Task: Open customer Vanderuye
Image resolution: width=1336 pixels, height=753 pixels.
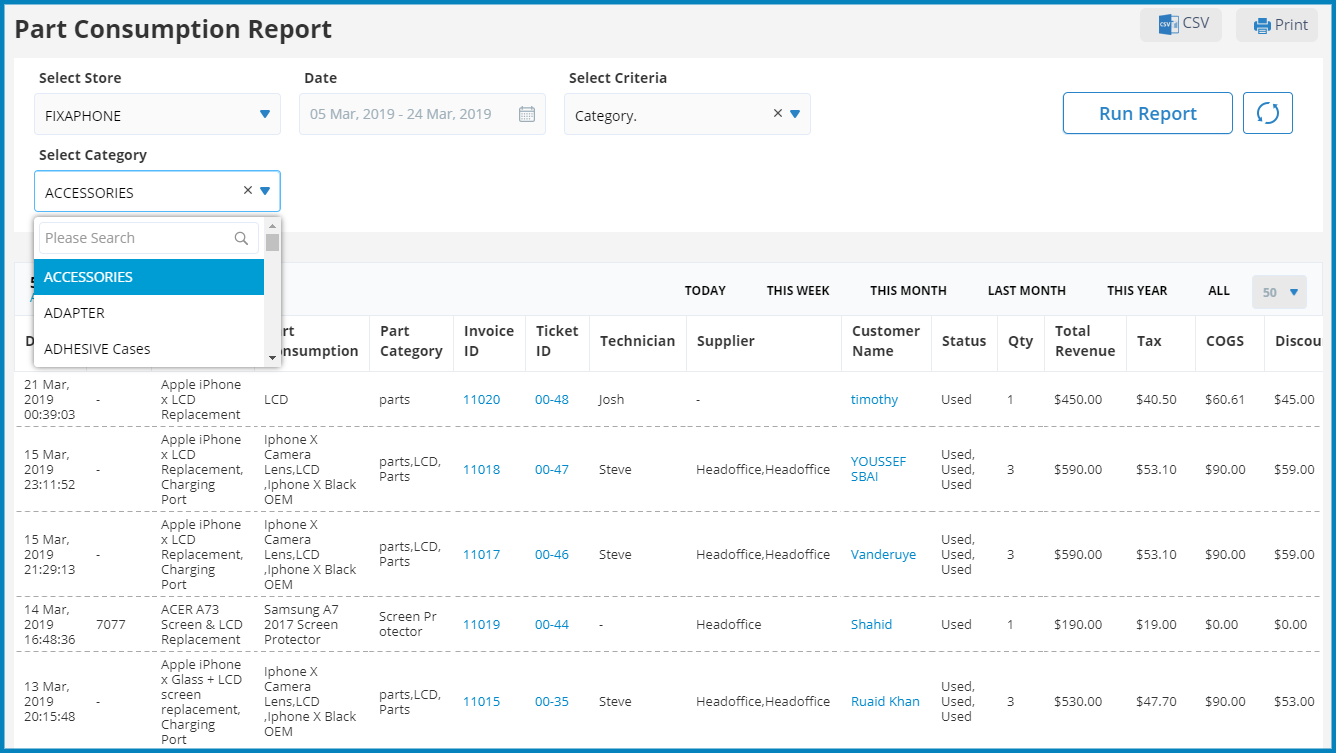Action: [x=883, y=554]
